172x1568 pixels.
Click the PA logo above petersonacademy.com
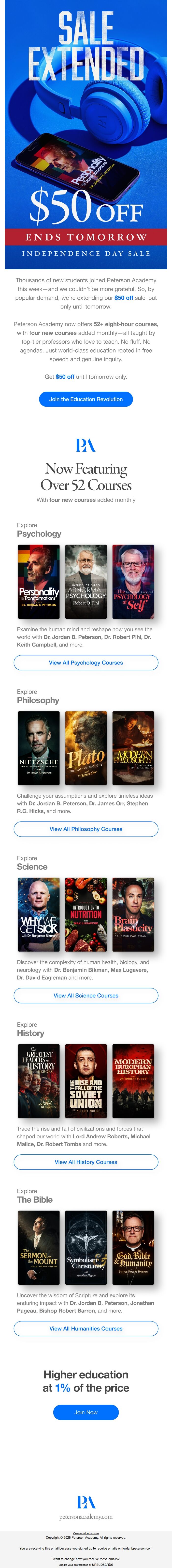[86, 1502]
